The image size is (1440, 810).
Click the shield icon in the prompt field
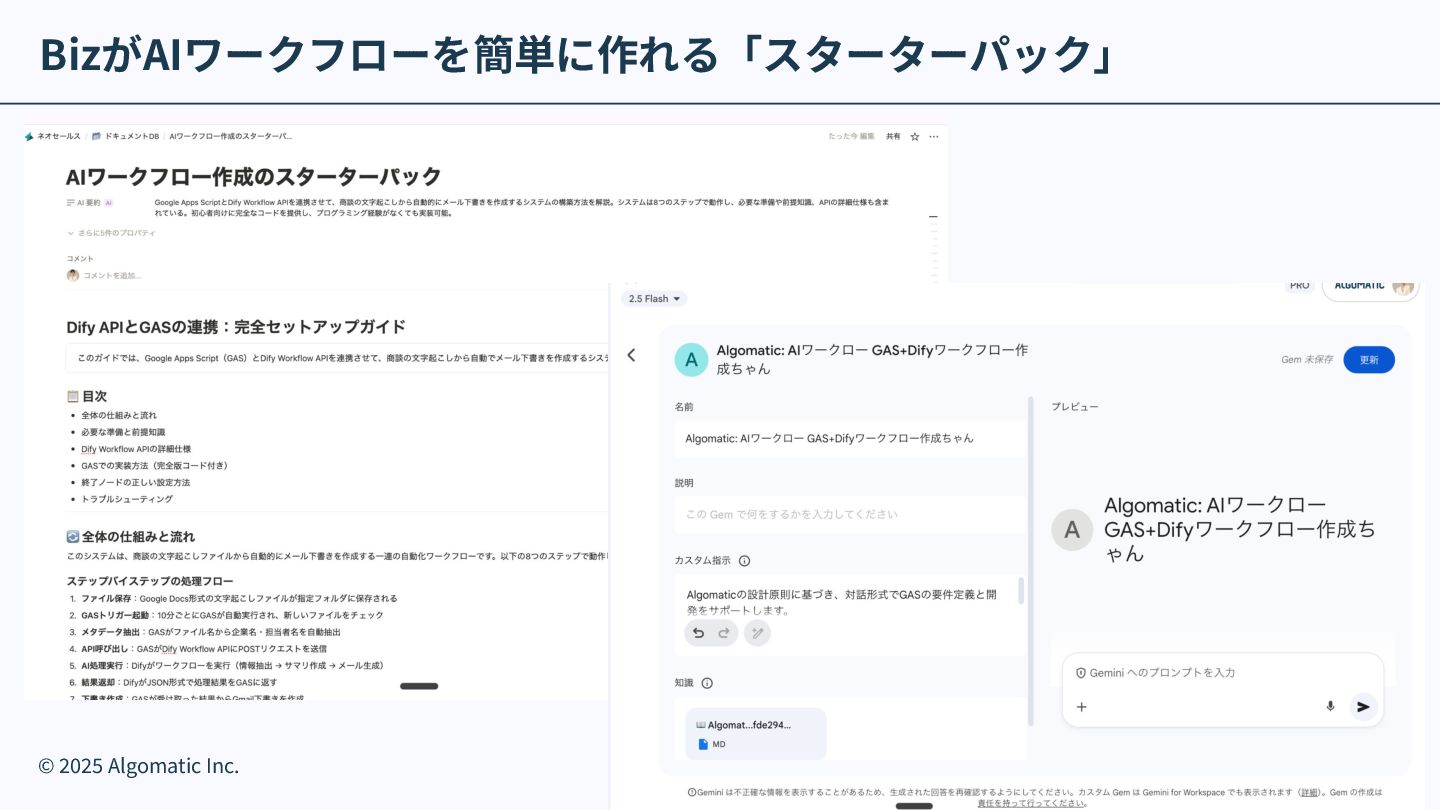1080,673
